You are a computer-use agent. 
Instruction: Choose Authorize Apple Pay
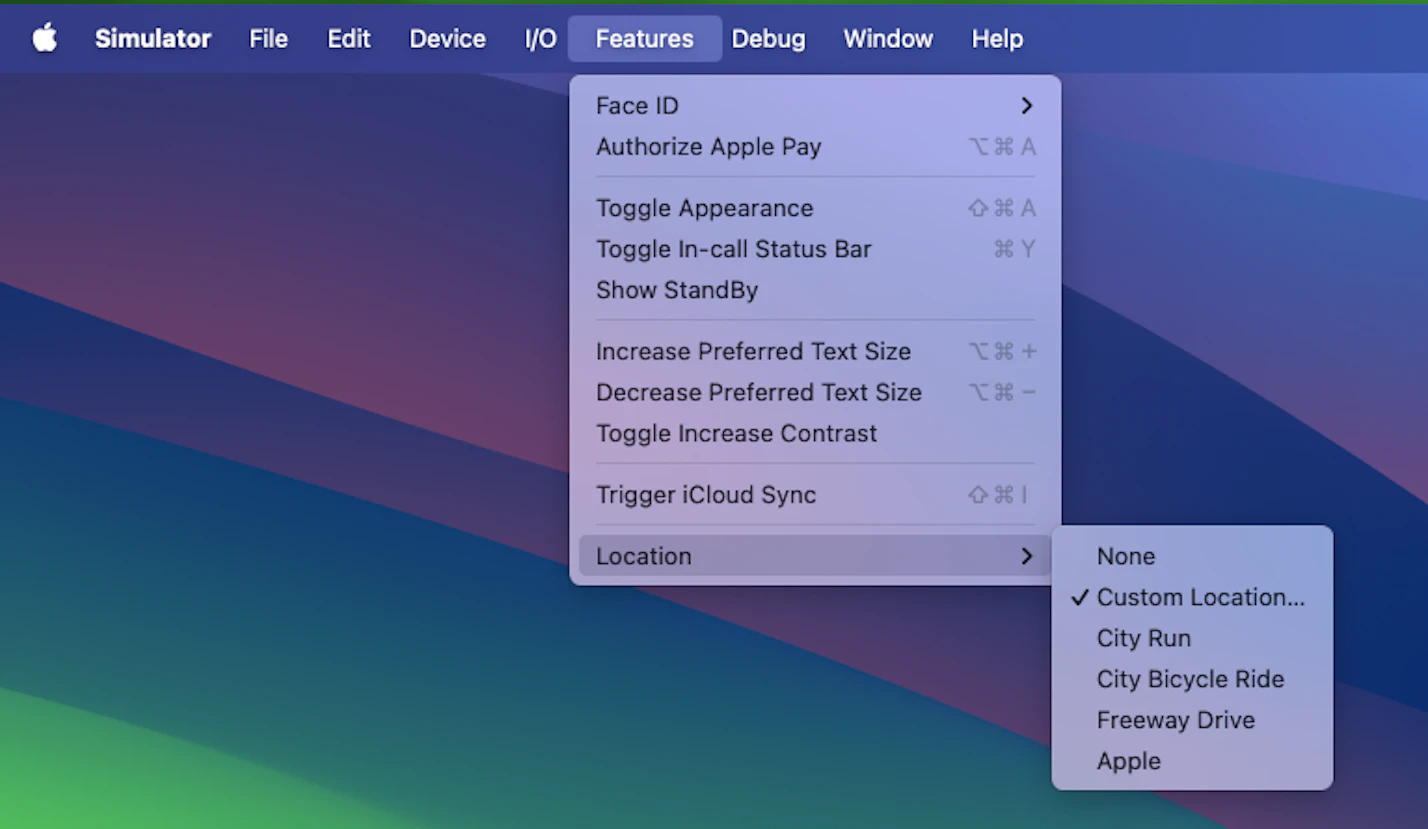pos(815,146)
